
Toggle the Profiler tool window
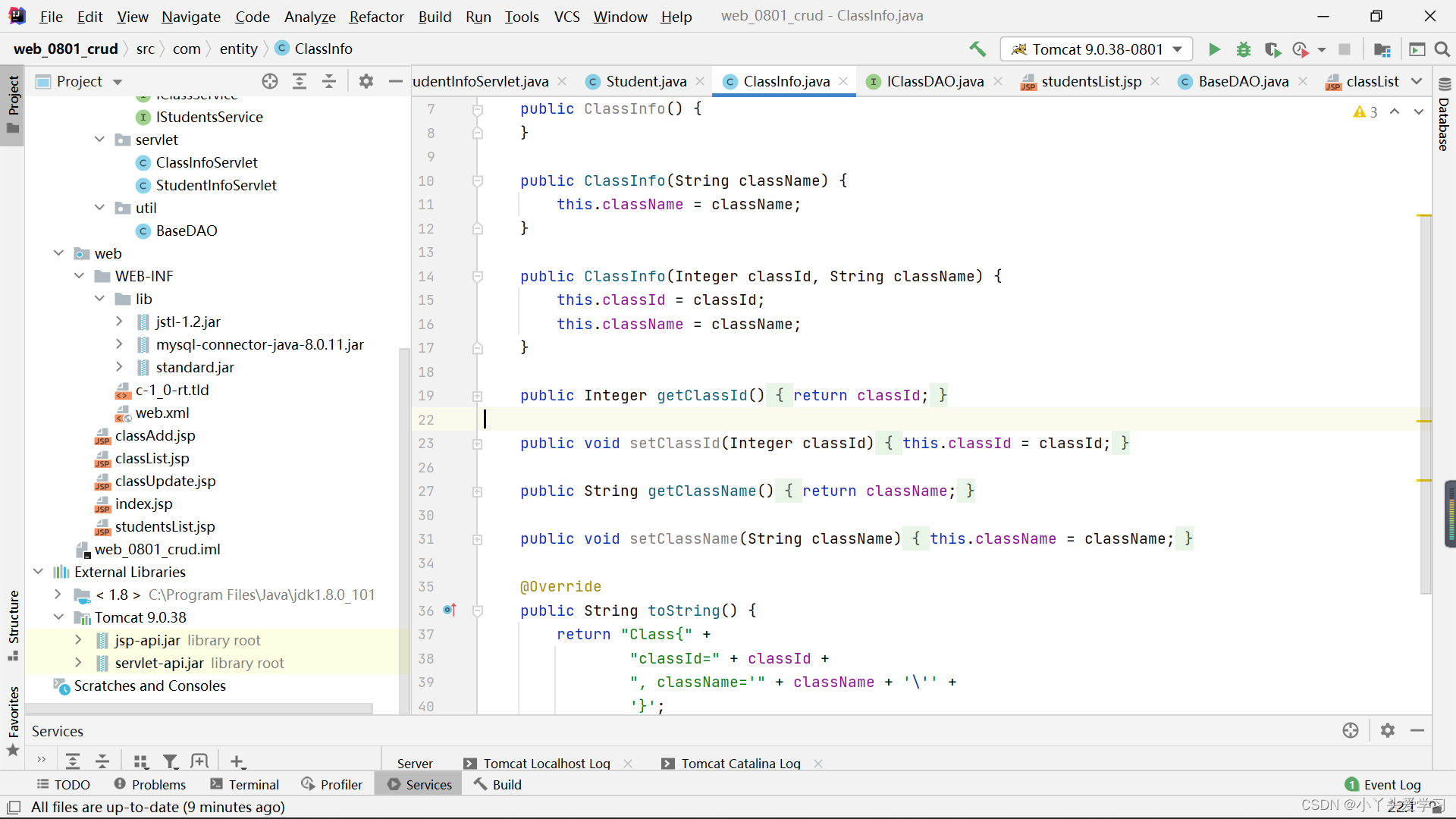tap(331, 784)
